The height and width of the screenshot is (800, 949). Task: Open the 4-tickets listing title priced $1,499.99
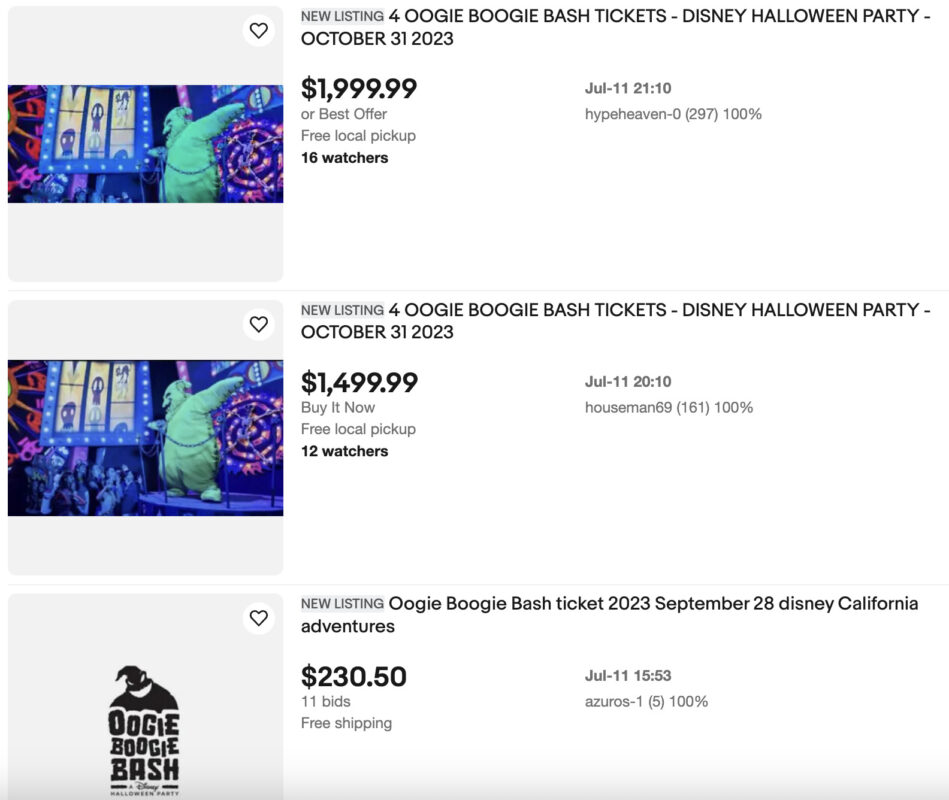click(x=615, y=321)
